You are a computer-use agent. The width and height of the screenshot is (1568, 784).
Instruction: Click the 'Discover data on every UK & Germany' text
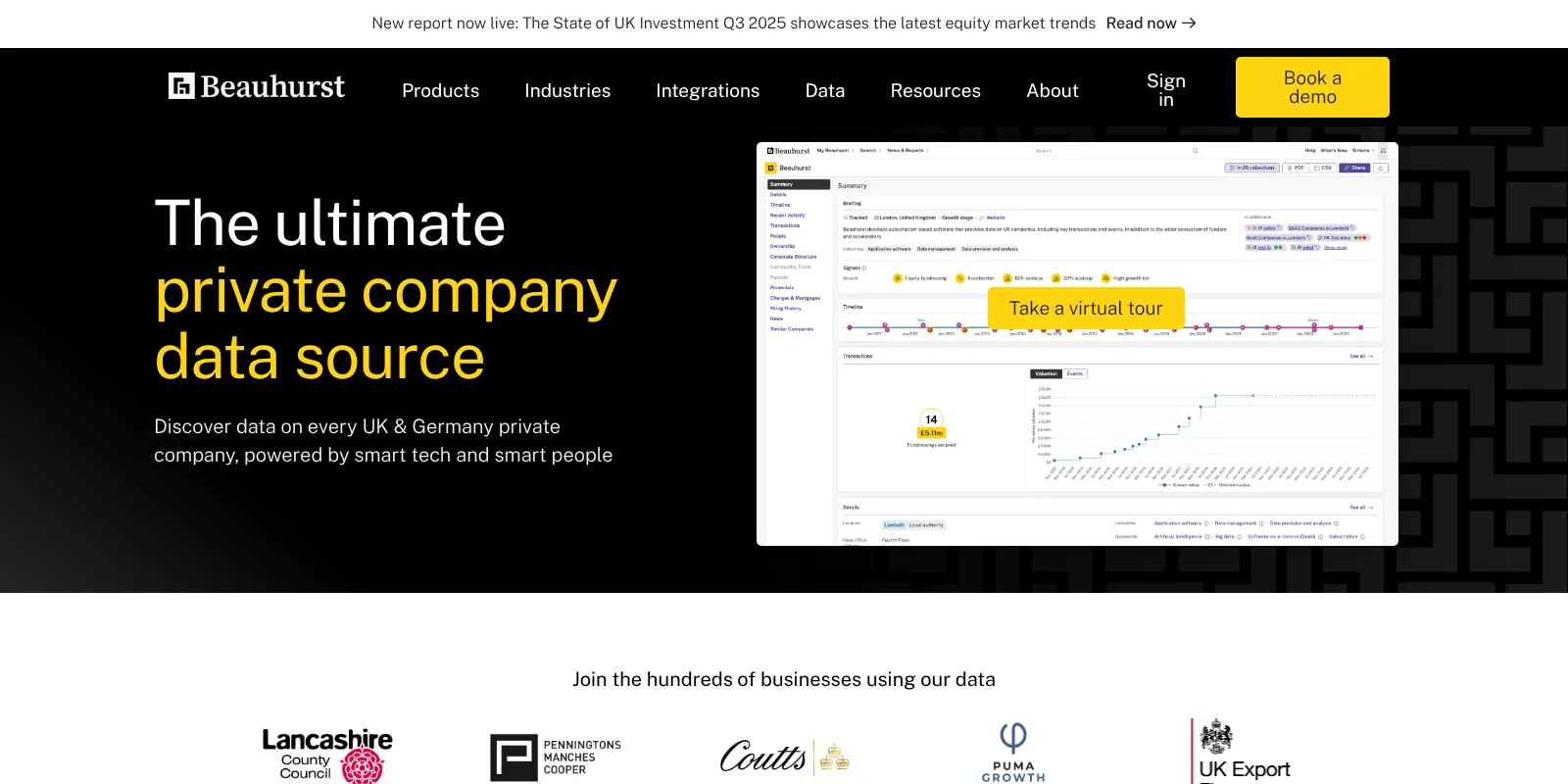pos(383,441)
